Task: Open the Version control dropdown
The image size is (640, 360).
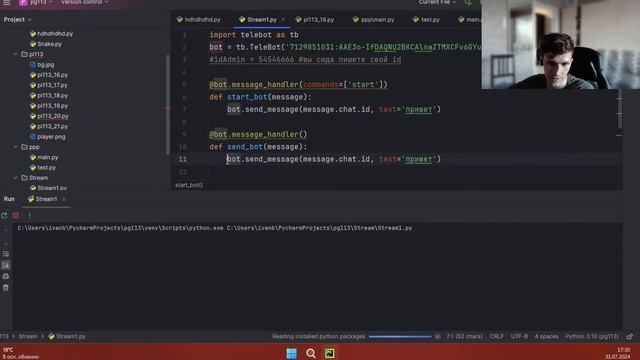Action: [84, 2]
